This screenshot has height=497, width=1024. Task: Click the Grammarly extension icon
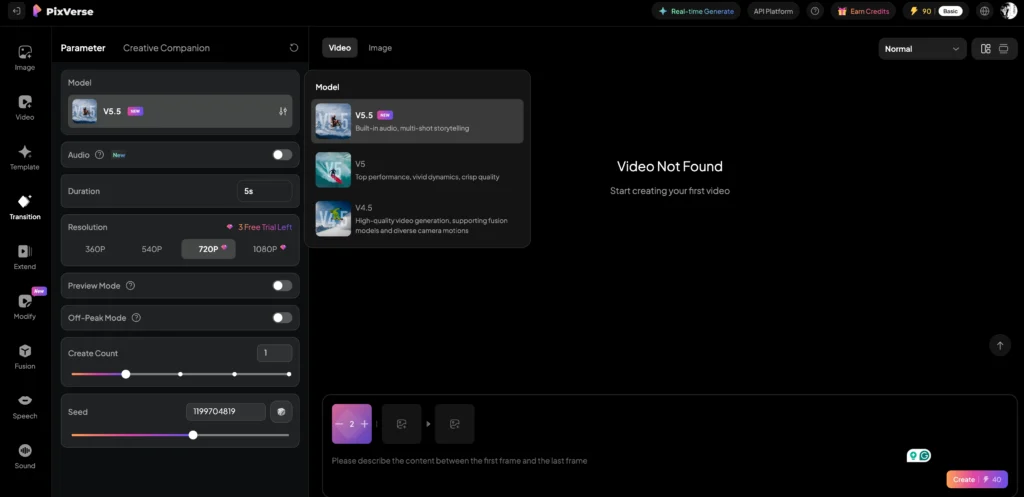925,456
